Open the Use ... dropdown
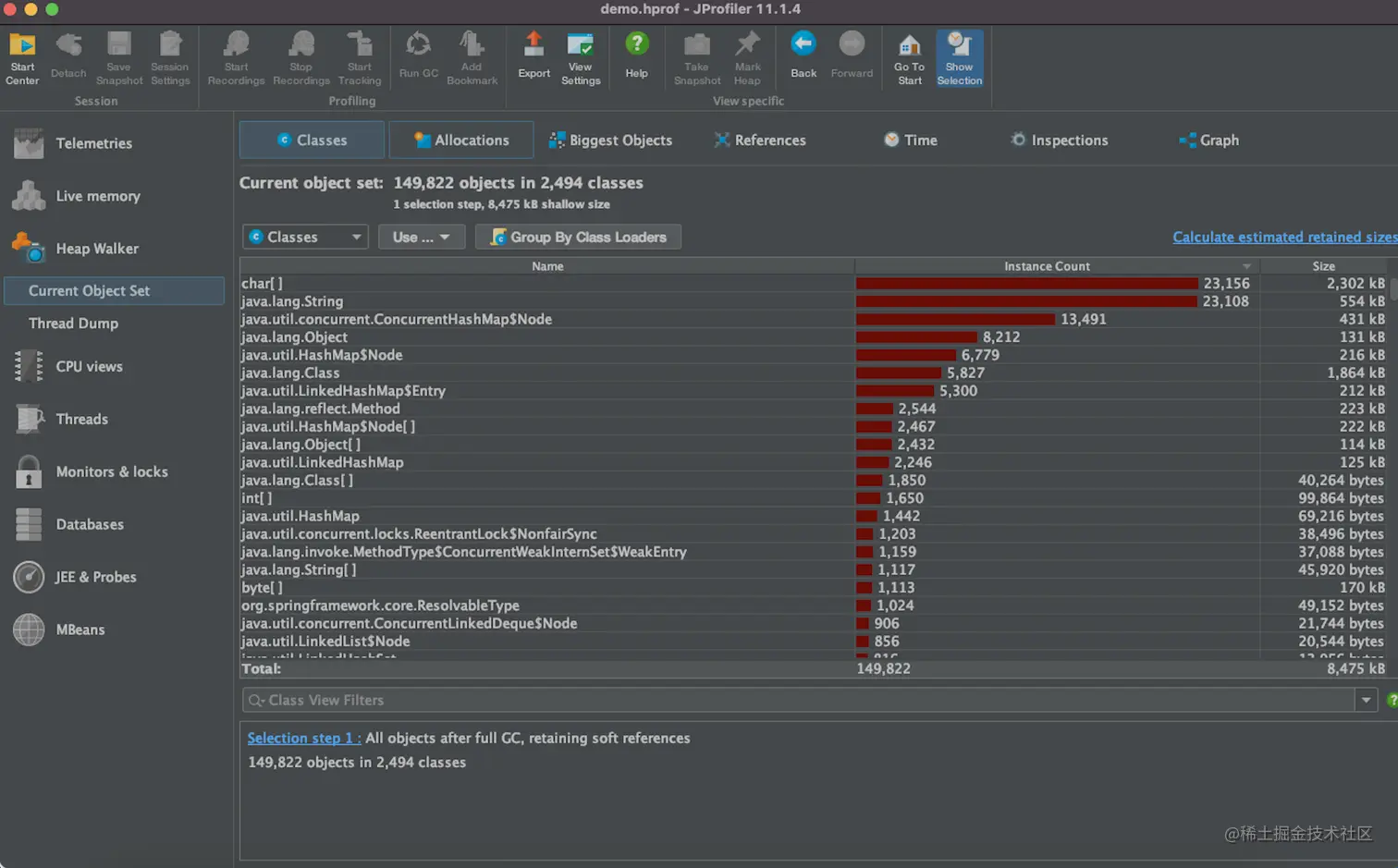The height and width of the screenshot is (868, 1398). (421, 237)
